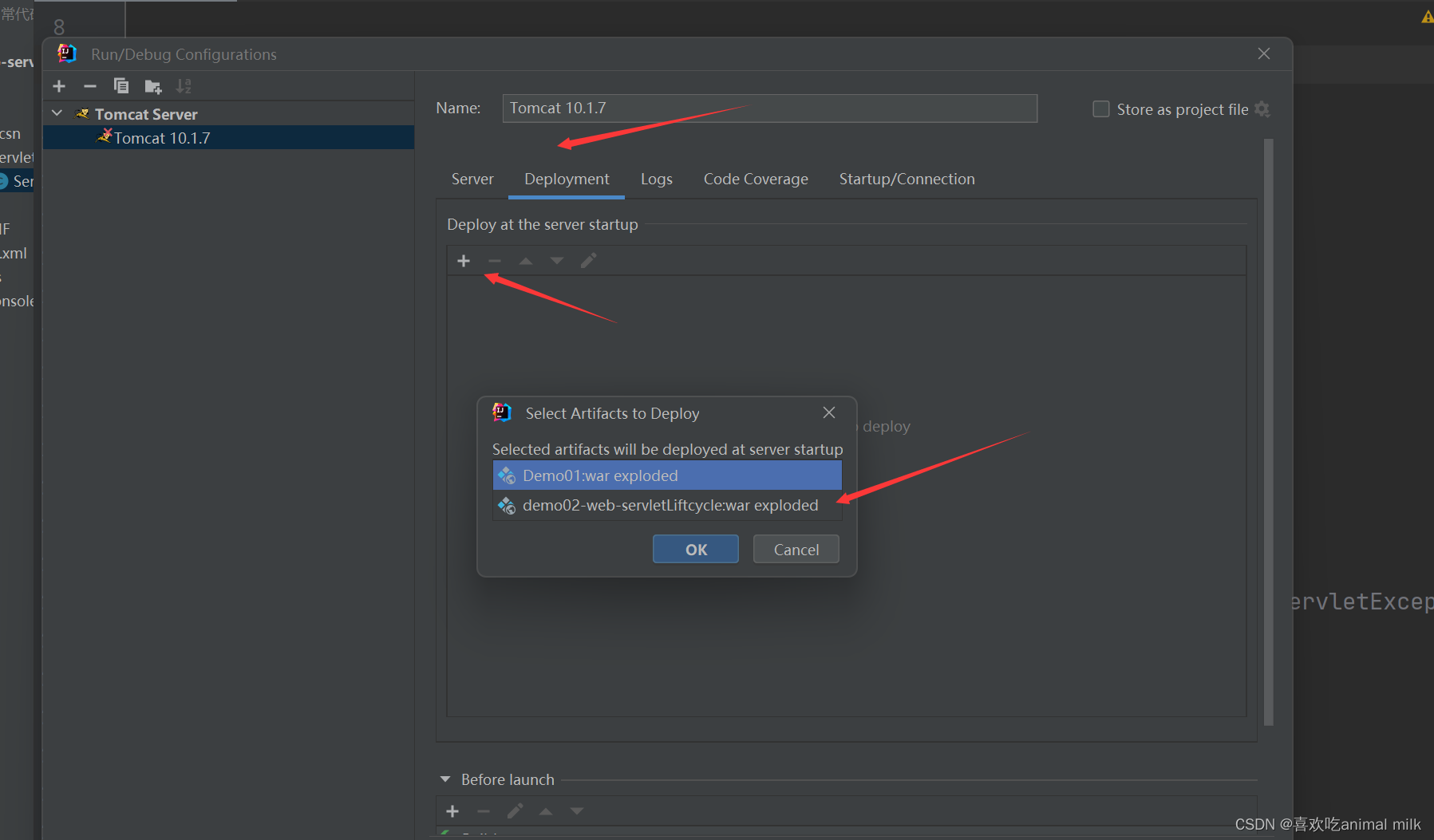Remove the selected Tomcat configuration

[89, 85]
